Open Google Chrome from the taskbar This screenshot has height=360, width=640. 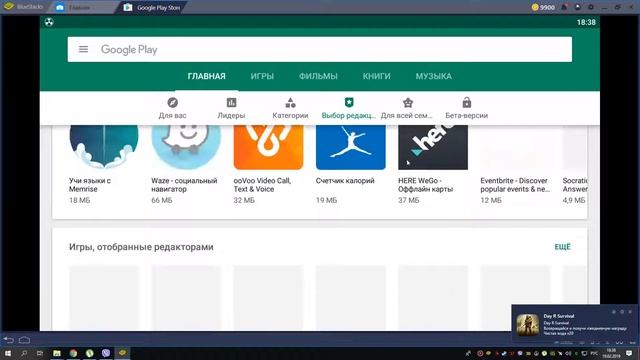[73, 353]
